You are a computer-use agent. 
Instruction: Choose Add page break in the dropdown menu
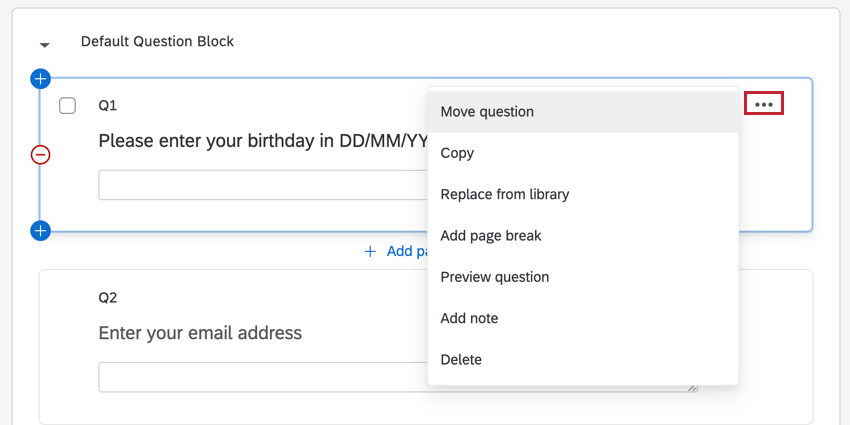tap(491, 236)
